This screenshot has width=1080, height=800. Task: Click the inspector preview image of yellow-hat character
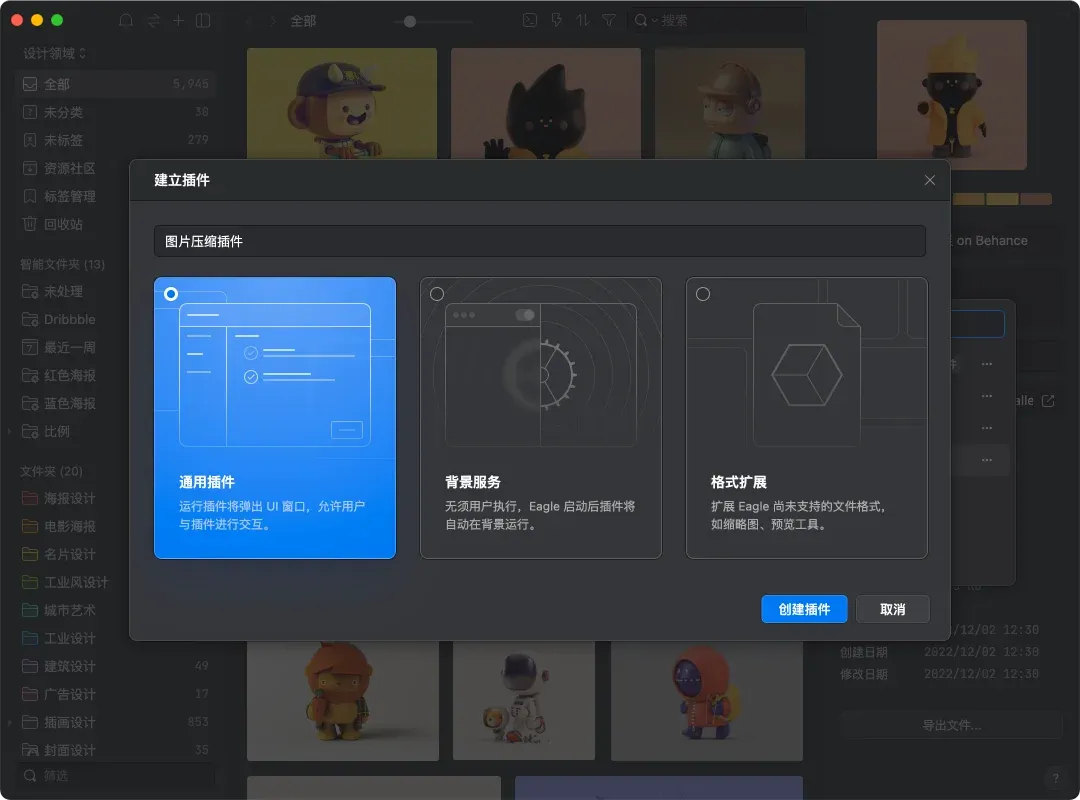pyautogui.click(x=951, y=94)
